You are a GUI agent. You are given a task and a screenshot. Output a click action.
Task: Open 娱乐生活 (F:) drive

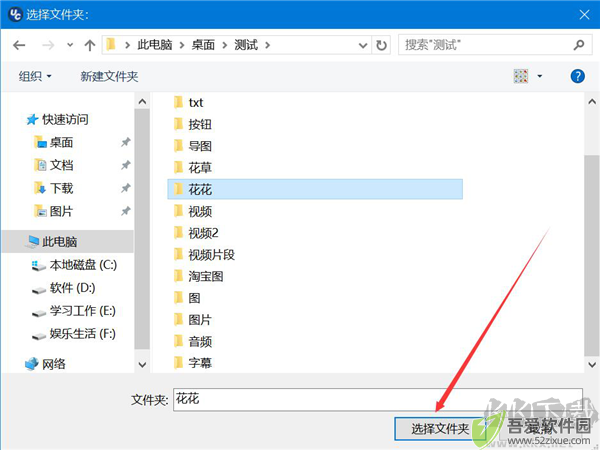point(73,334)
